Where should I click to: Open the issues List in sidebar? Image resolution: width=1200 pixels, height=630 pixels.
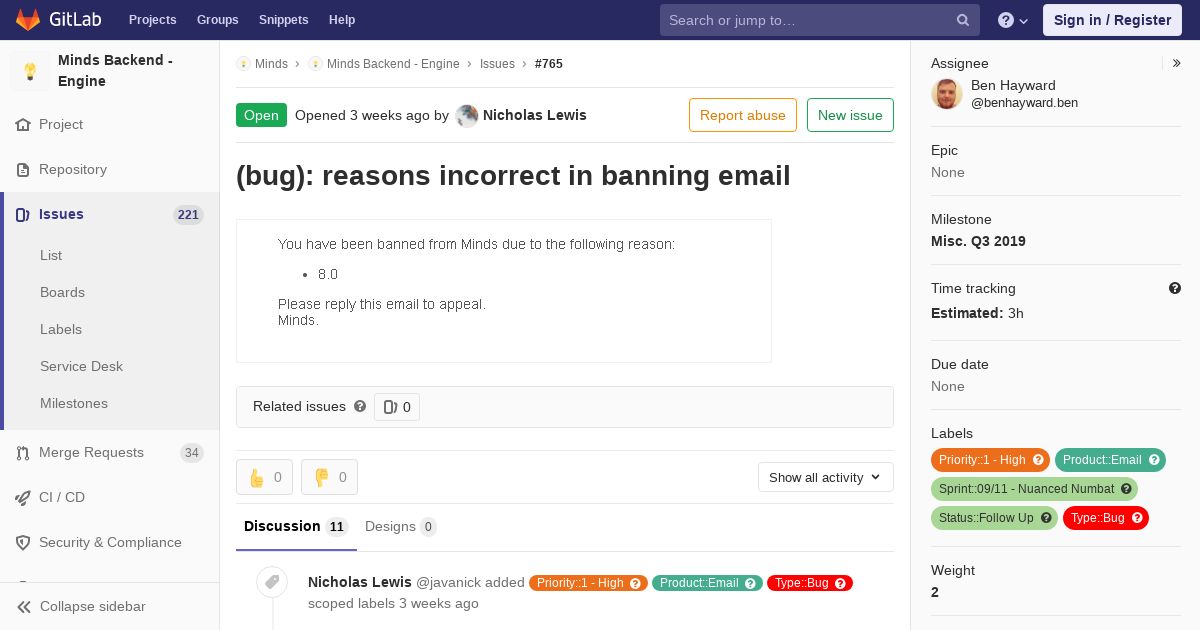click(x=51, y=255)
